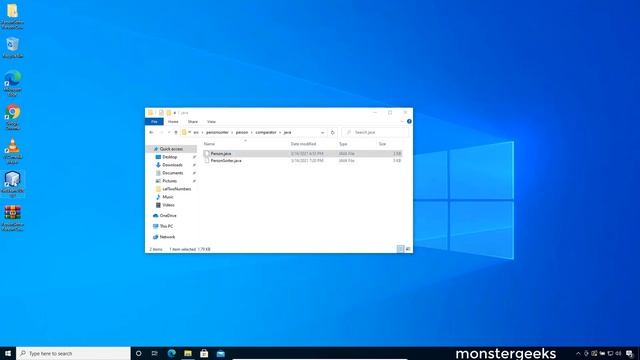Launch Edge from the taskbar

tap(171, 353)
